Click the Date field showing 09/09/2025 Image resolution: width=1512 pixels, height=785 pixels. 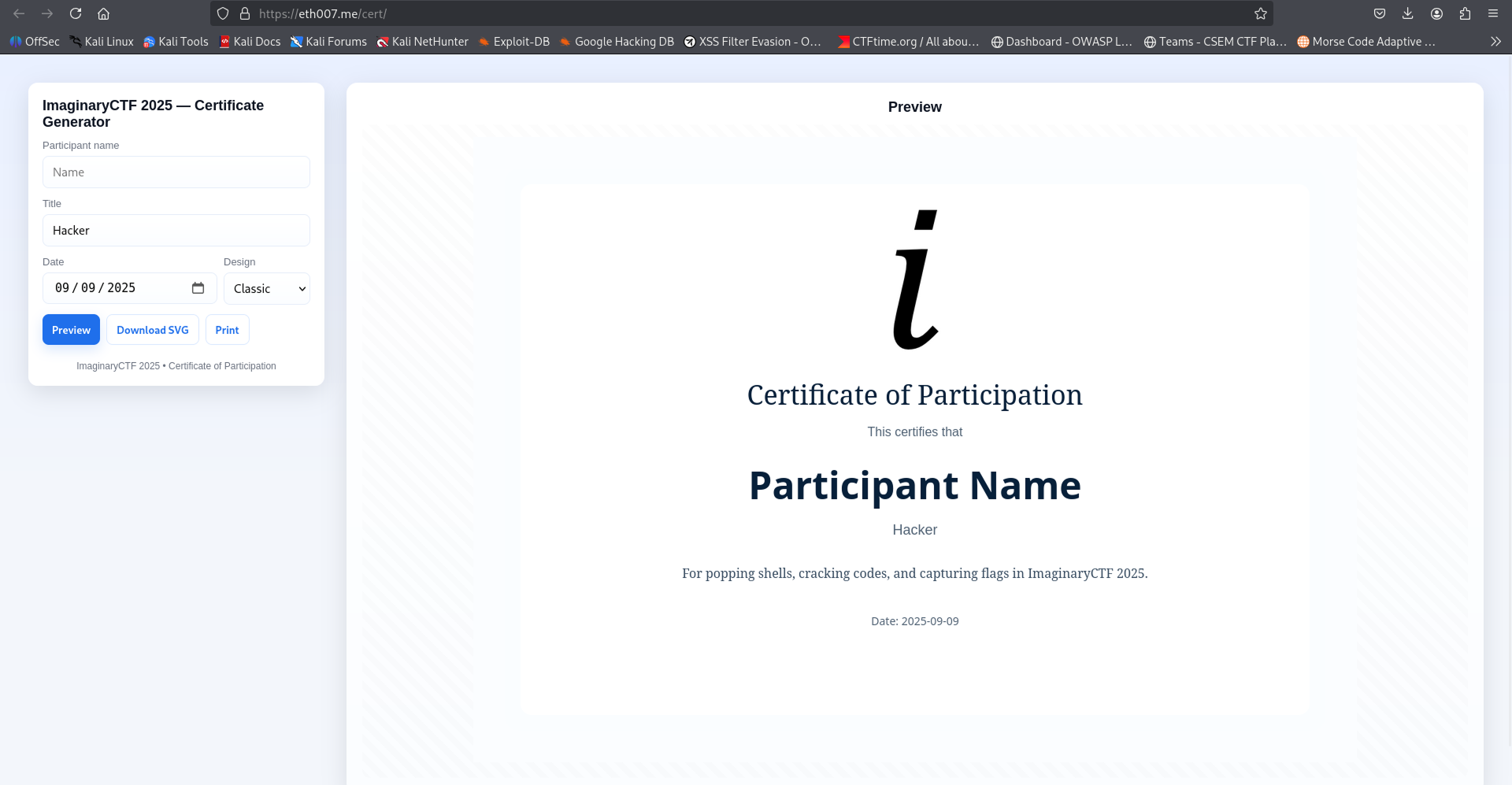(130, 288)
